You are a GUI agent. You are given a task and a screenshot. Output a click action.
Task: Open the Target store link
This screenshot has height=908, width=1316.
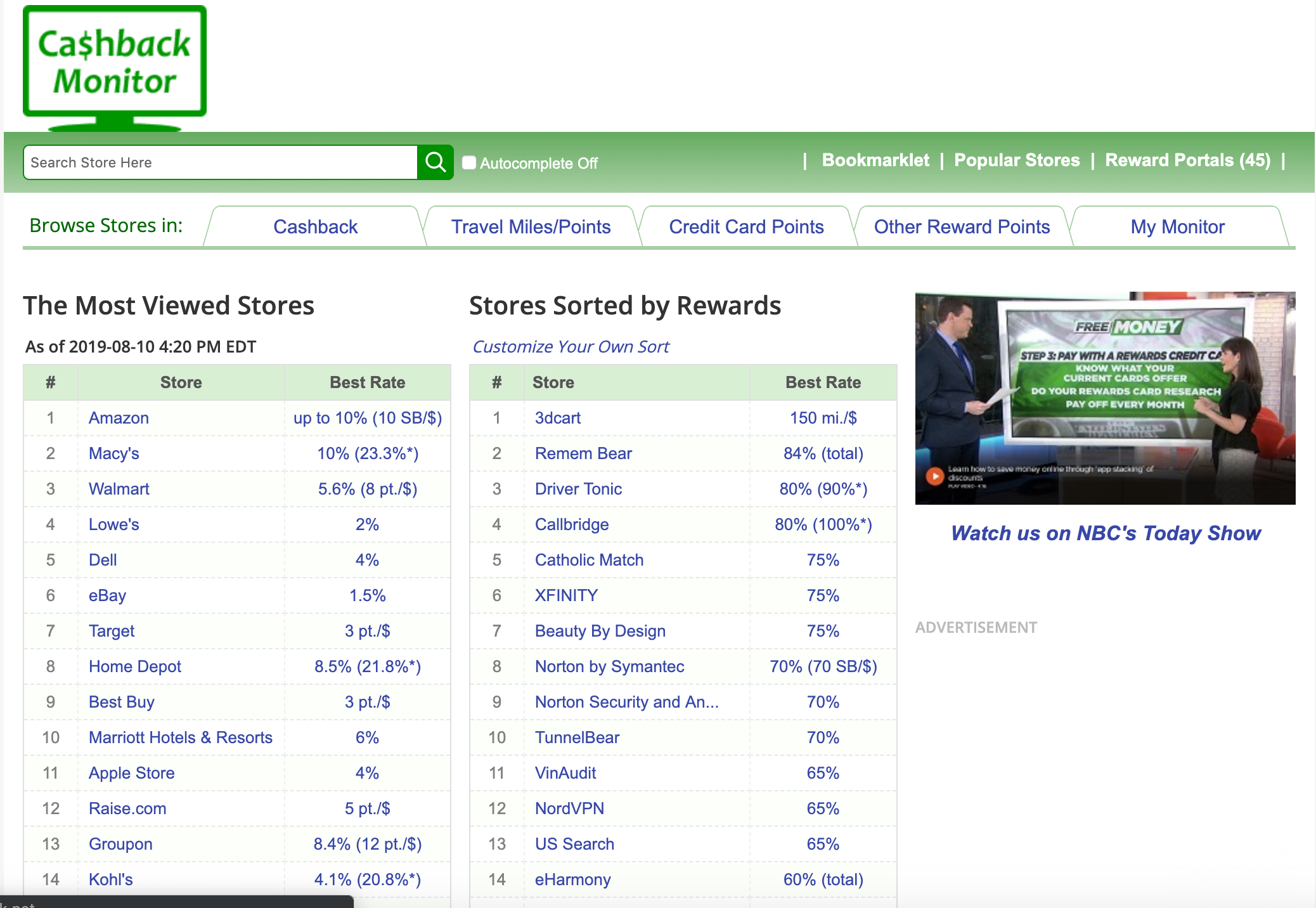[x=112, y=631]
